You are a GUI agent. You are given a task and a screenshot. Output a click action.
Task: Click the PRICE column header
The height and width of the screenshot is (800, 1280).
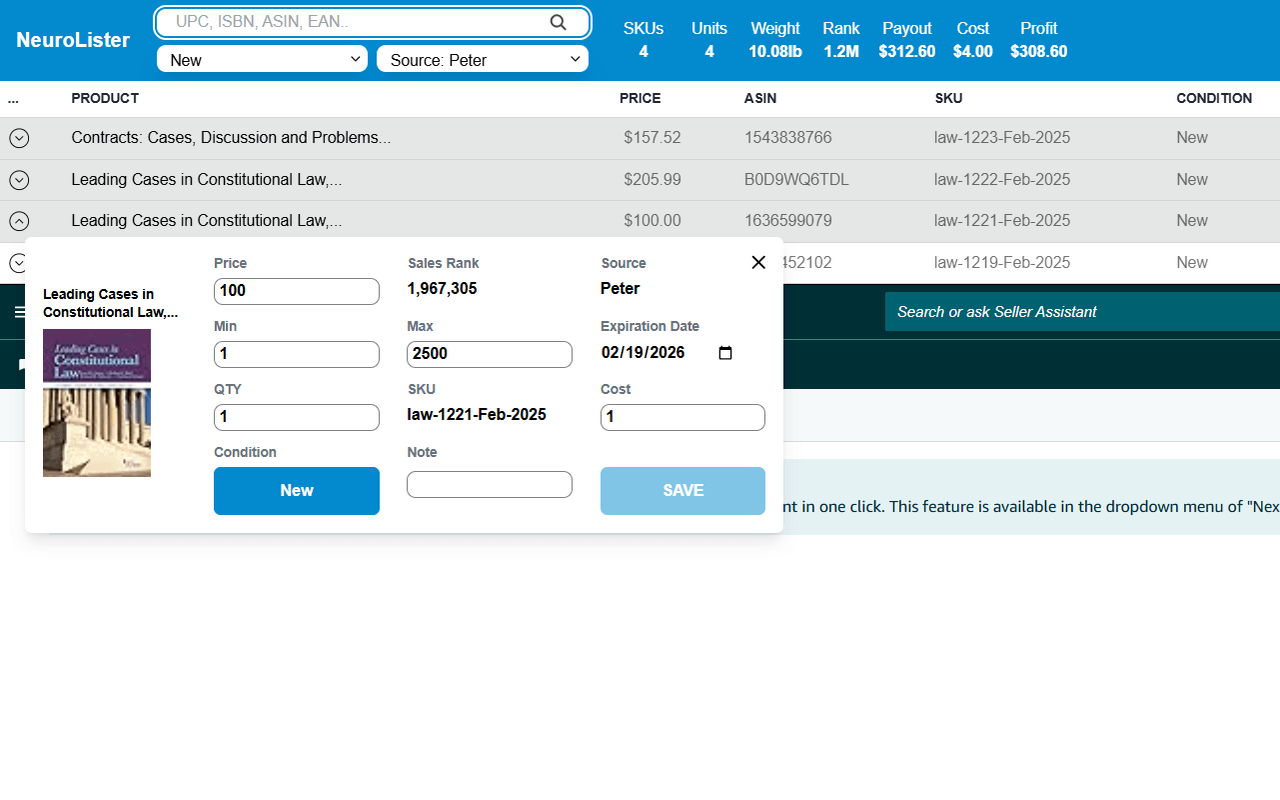coord(640,98)
